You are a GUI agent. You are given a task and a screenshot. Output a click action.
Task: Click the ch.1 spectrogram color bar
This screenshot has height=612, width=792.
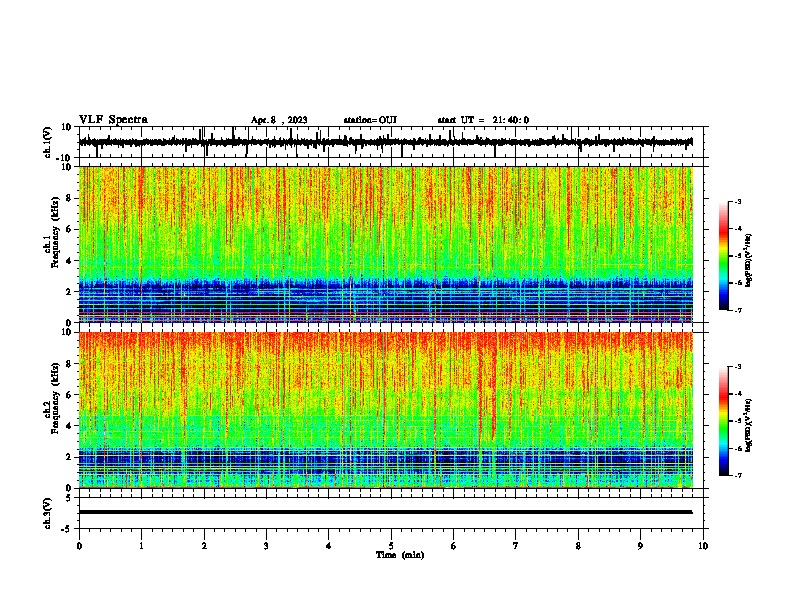[x=723, y=256]
